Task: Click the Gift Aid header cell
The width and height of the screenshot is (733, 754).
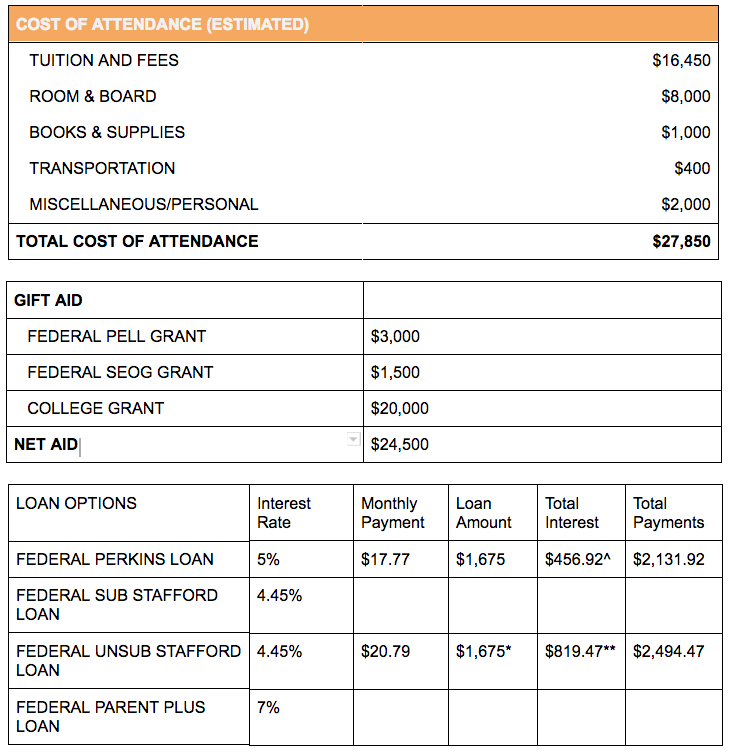Action: [49, 300]
